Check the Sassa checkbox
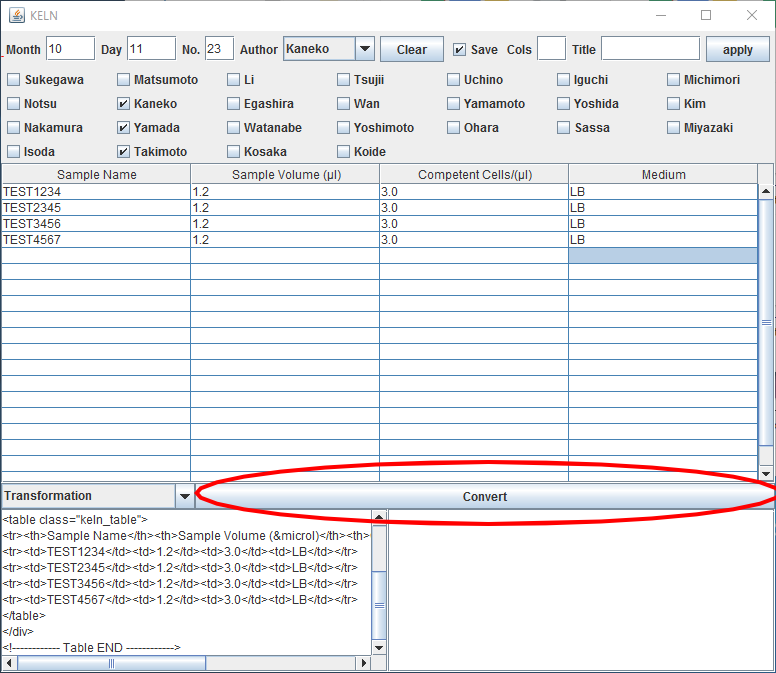The width and height of the screenshot is (776, 673). click(x=563, y=128)
